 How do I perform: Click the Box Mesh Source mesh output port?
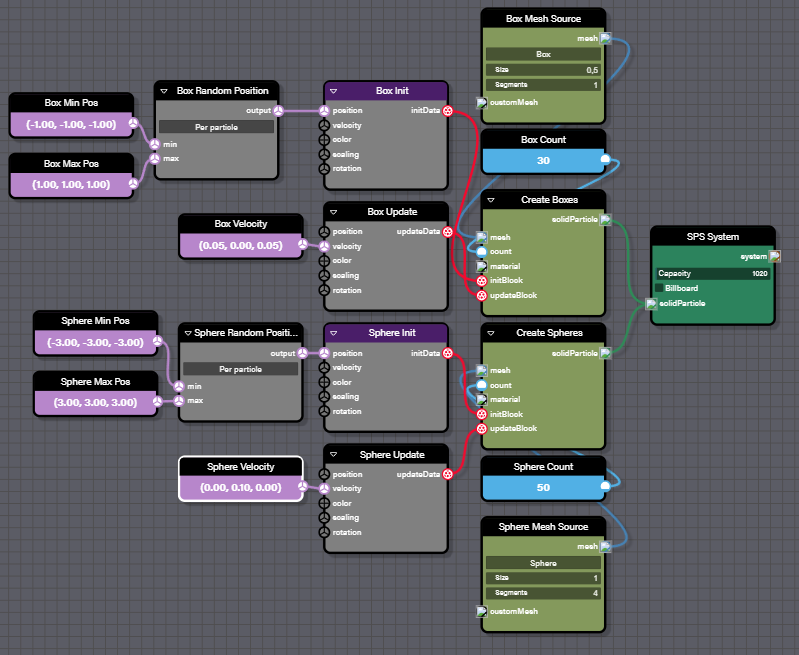click(x=605, y=38)
